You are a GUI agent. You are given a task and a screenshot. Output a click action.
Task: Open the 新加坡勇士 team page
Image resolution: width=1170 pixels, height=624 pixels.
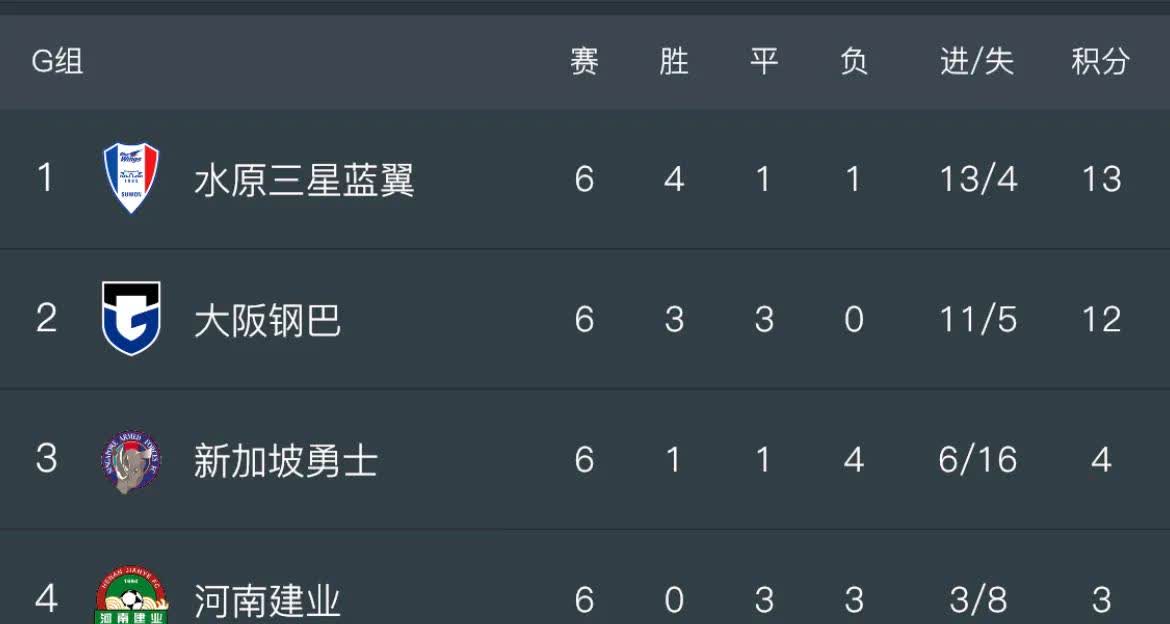[287, 460]
